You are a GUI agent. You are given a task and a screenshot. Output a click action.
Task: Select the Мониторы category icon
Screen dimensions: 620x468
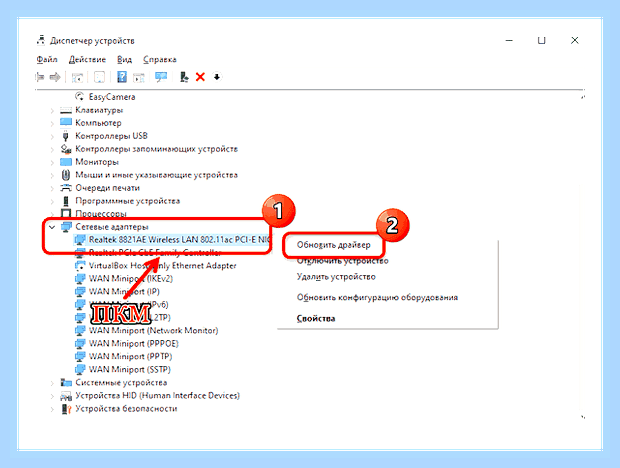[x=66, y=162]
